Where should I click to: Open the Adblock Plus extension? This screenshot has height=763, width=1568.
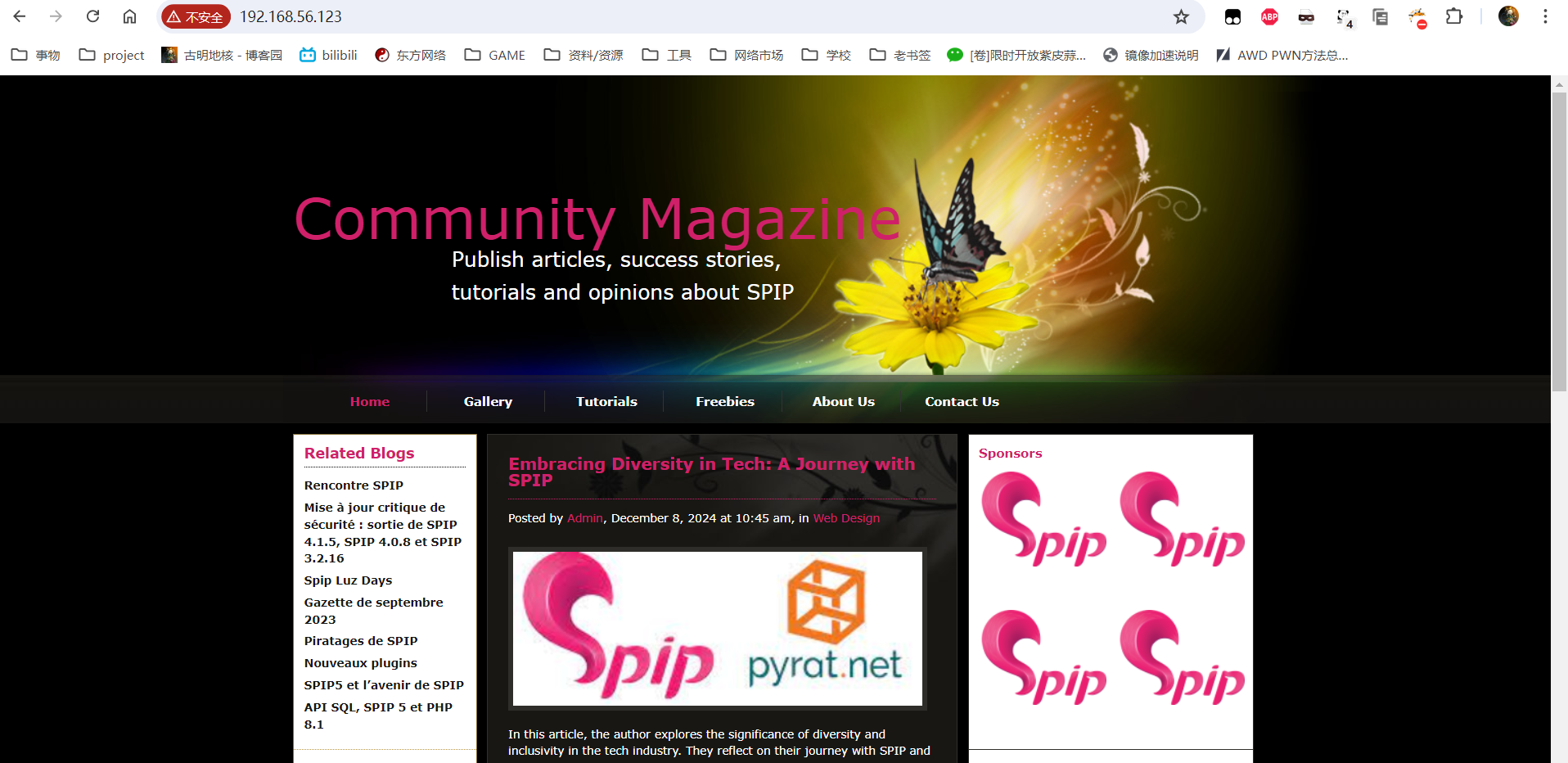pos(1269,16)
